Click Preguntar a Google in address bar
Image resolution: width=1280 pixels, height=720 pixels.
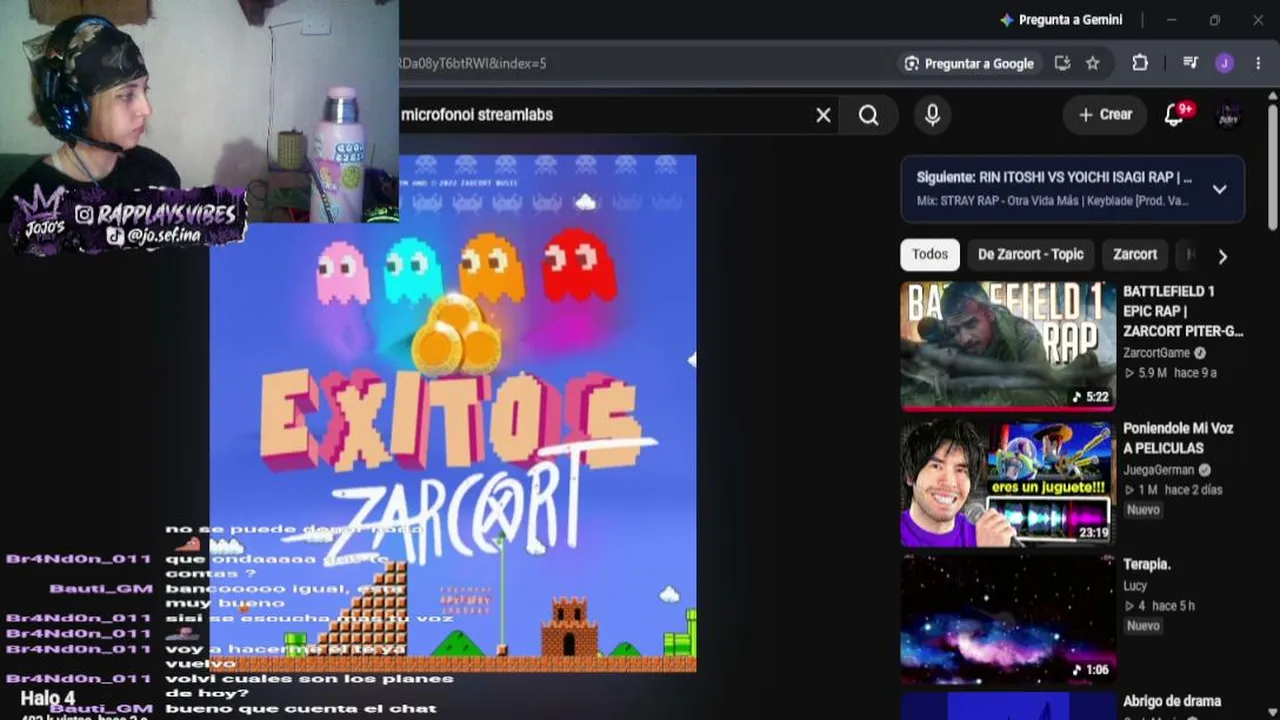(969, 63)
